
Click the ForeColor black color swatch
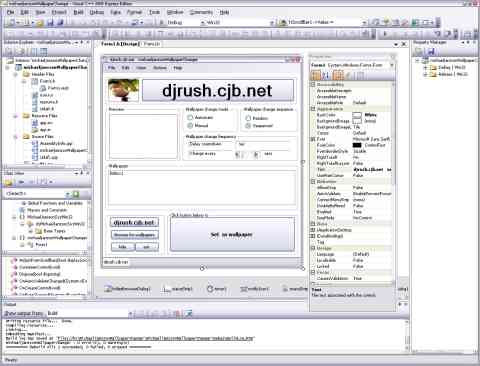(x=357, y=145)
